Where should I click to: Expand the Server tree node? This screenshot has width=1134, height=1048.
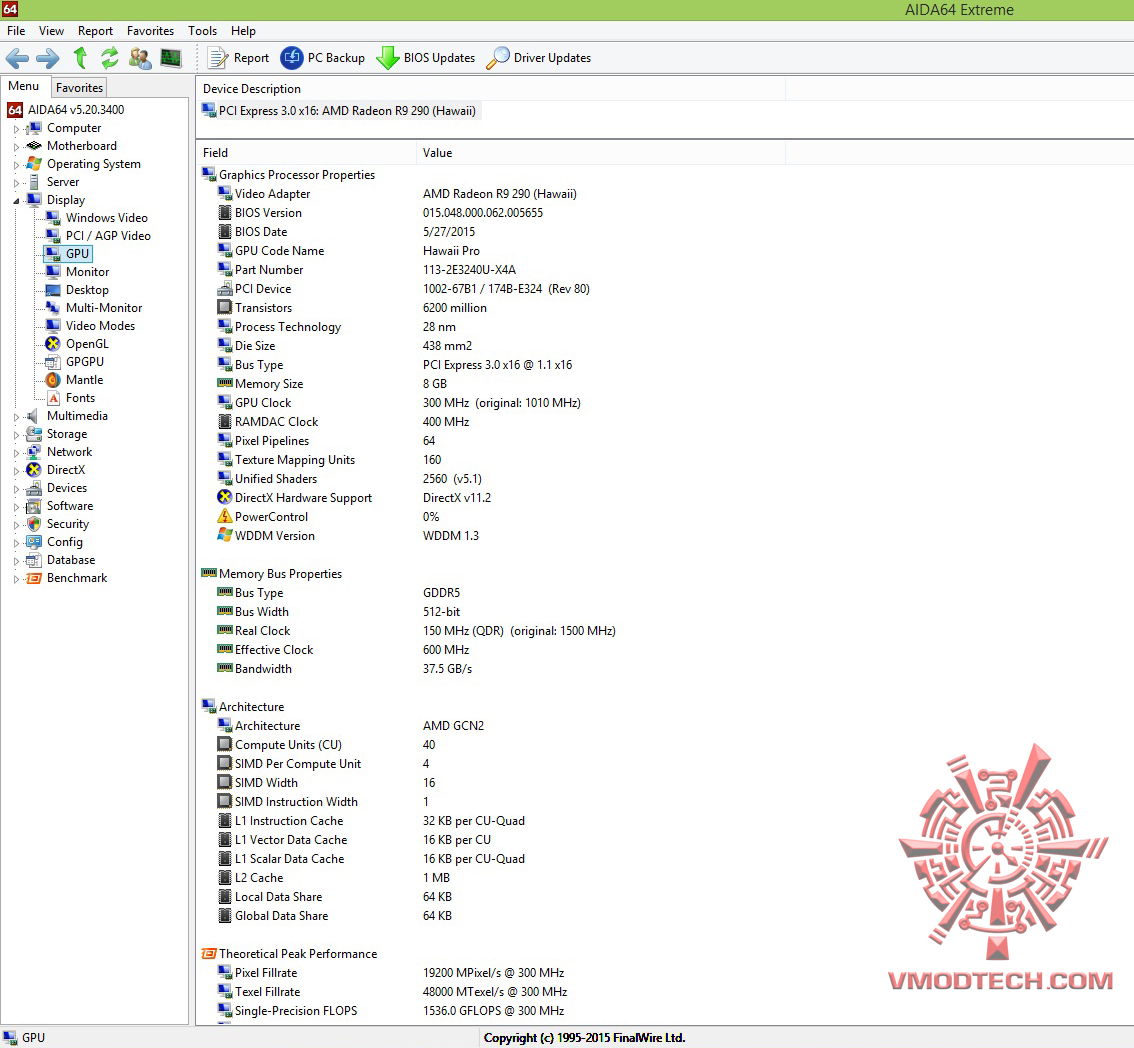point(16,183)
